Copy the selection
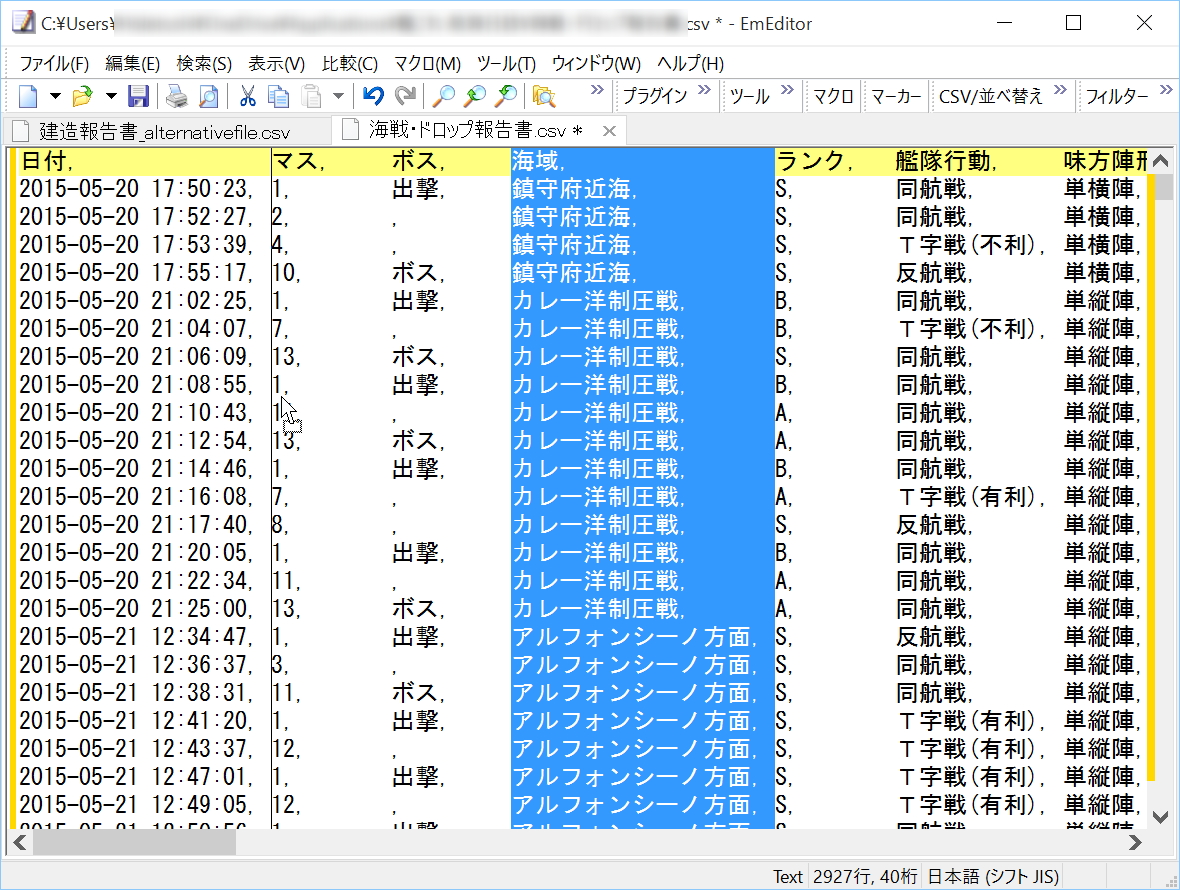The height and width of the screenshot is (890, 1180). (x=280, y=96)
